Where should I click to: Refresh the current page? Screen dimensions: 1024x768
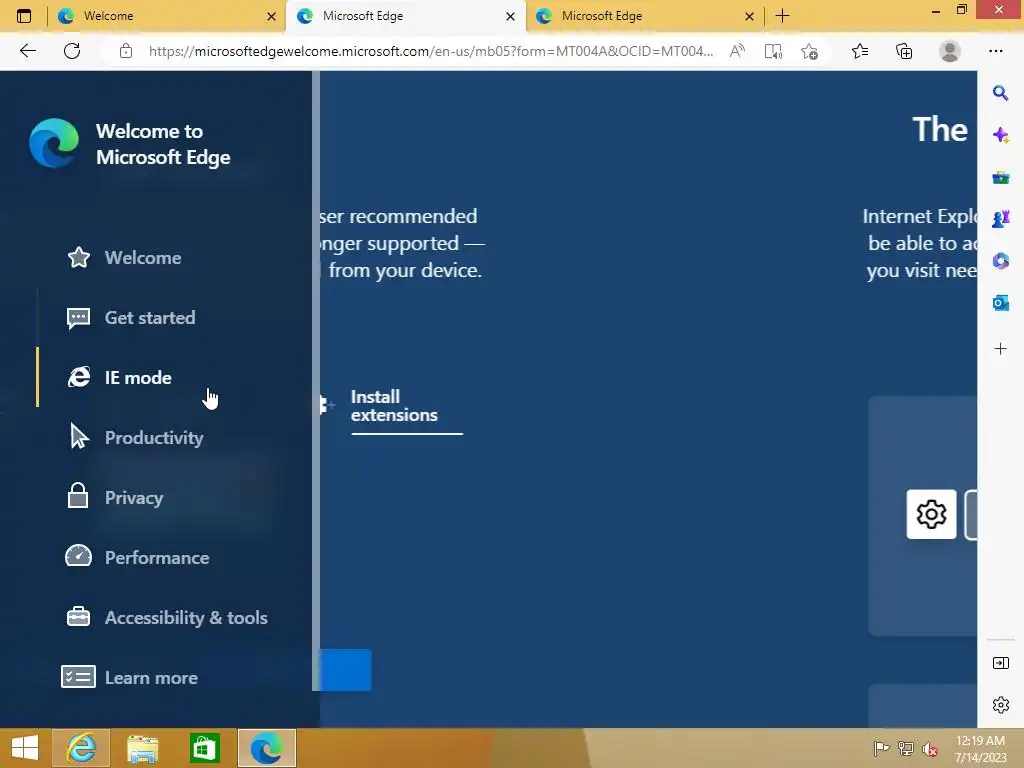[x=72, y=51]
